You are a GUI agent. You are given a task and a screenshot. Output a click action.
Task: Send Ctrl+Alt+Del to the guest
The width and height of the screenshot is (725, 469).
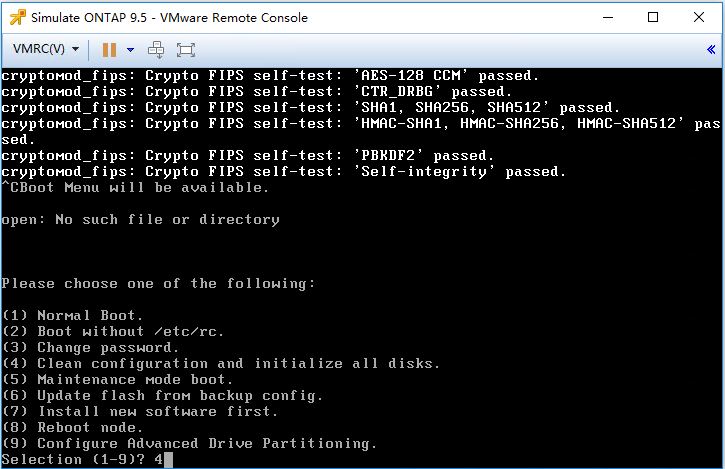tap(156, 49)
